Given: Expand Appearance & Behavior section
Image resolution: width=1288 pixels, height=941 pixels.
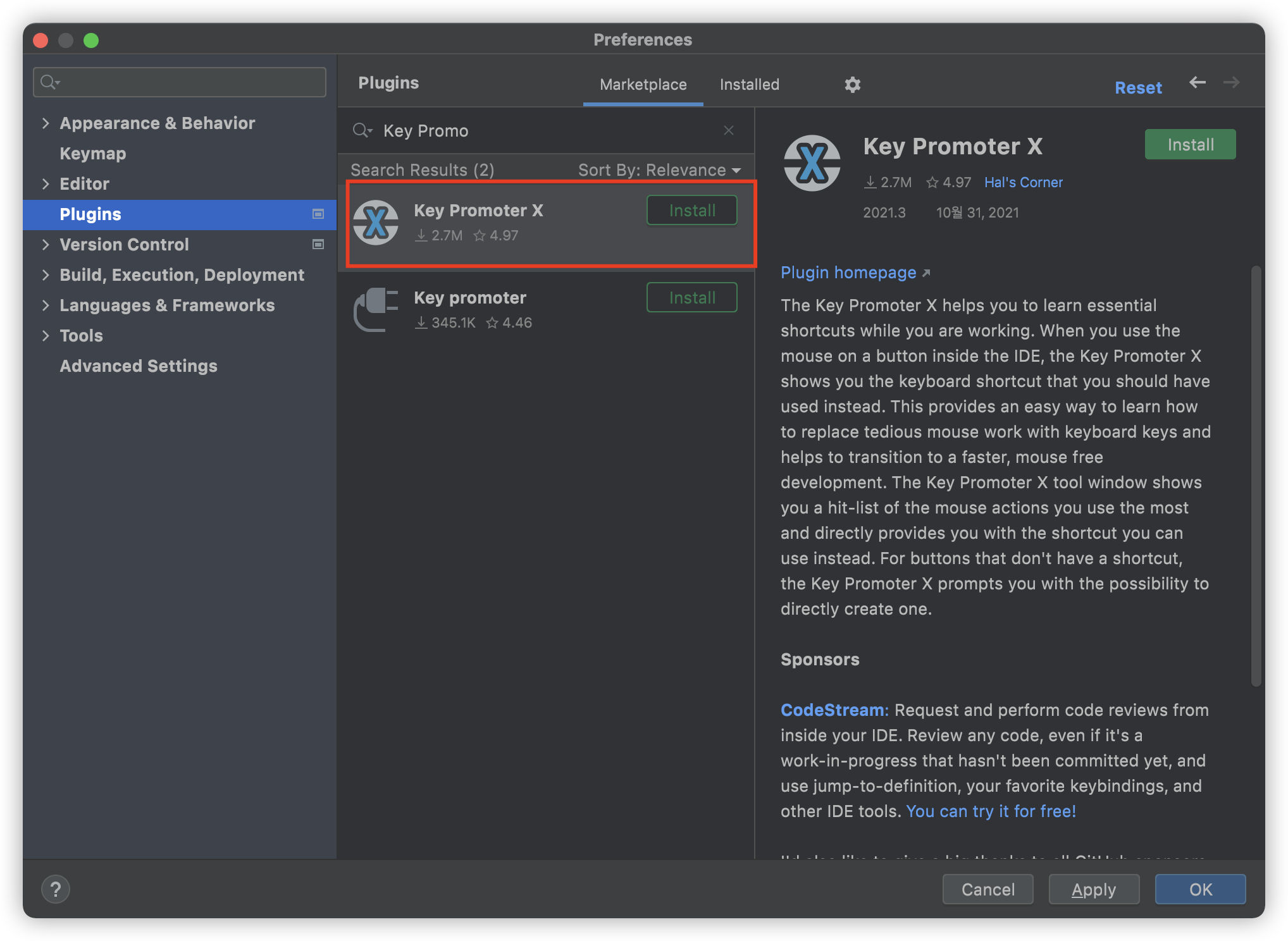Looking at the screenshot, I should (x=46, y=123).
